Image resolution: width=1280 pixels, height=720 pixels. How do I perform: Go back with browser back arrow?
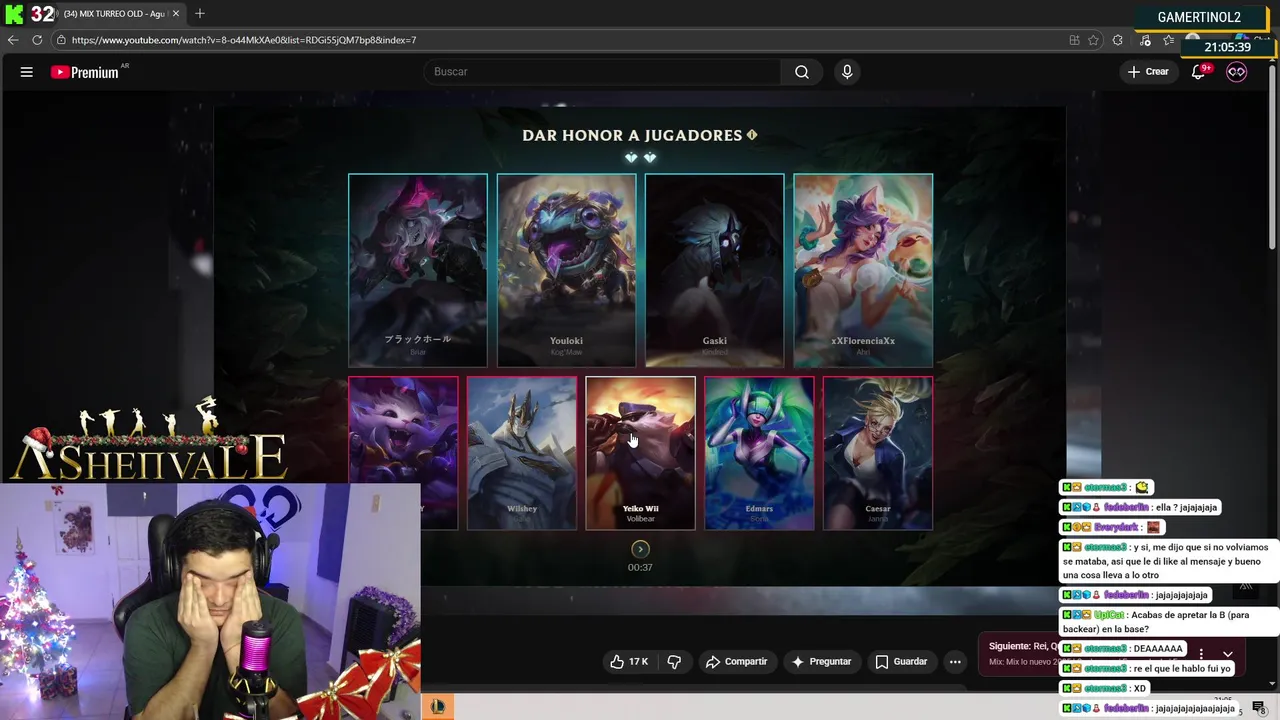click(x=13, y=40)
